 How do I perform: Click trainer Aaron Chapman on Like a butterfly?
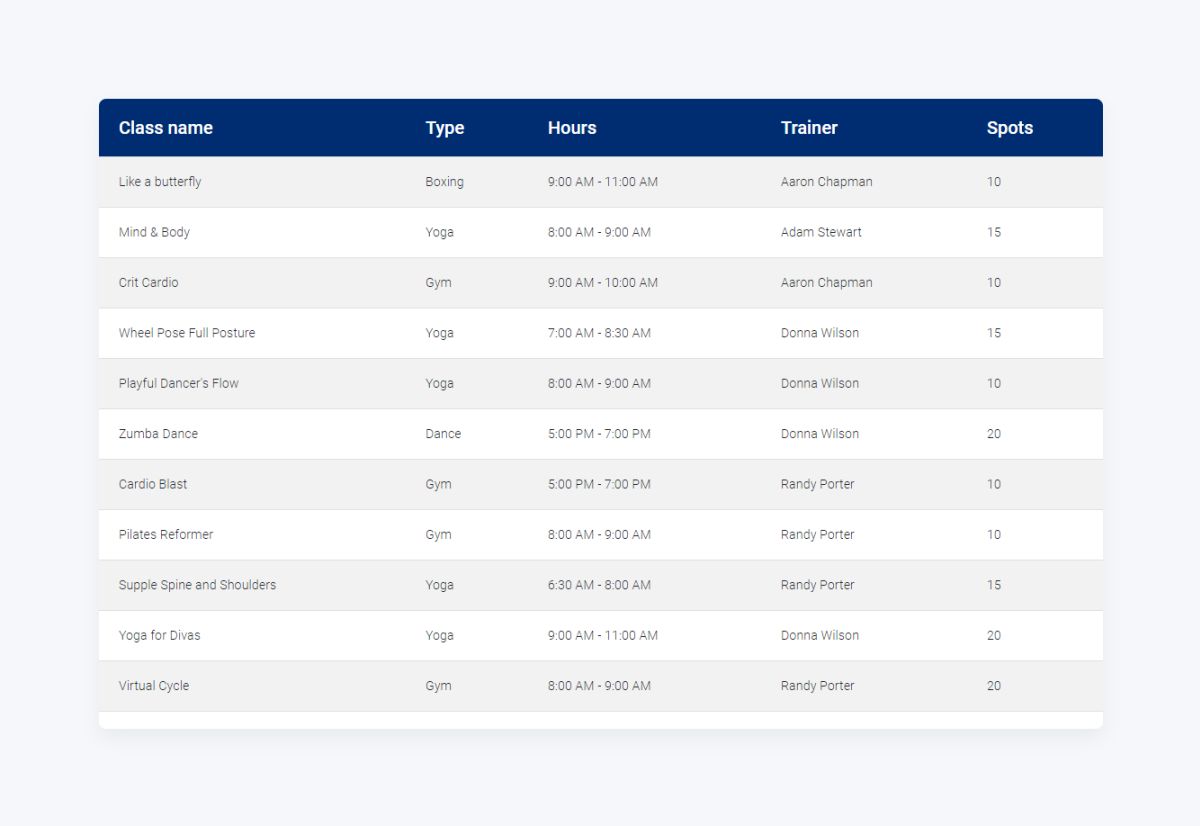click(826, 181)
